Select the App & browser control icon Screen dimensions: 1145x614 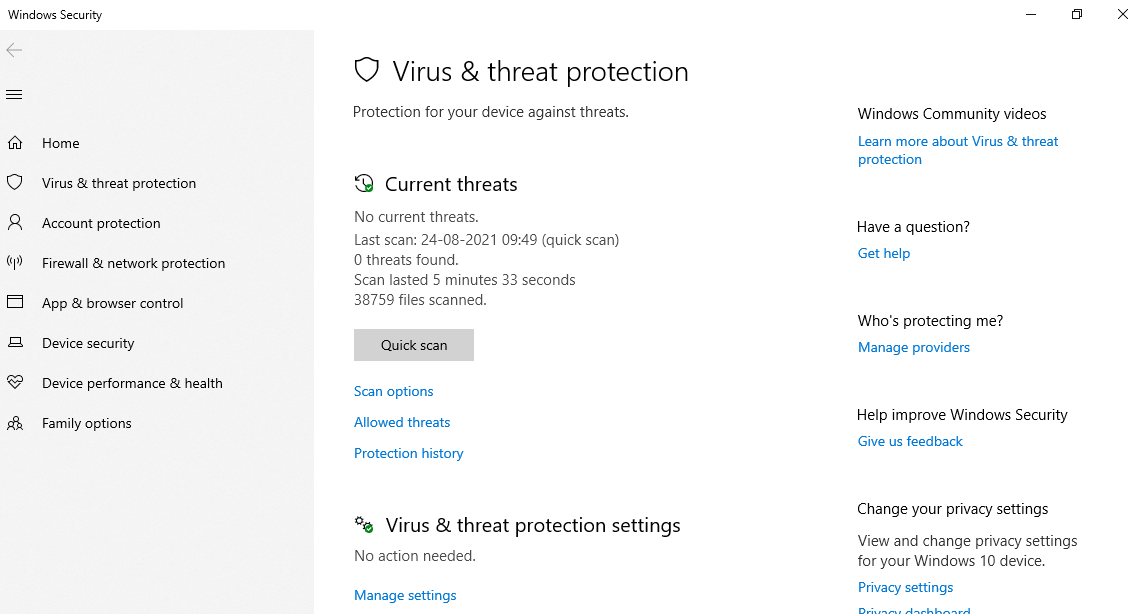tap(15, 303)
